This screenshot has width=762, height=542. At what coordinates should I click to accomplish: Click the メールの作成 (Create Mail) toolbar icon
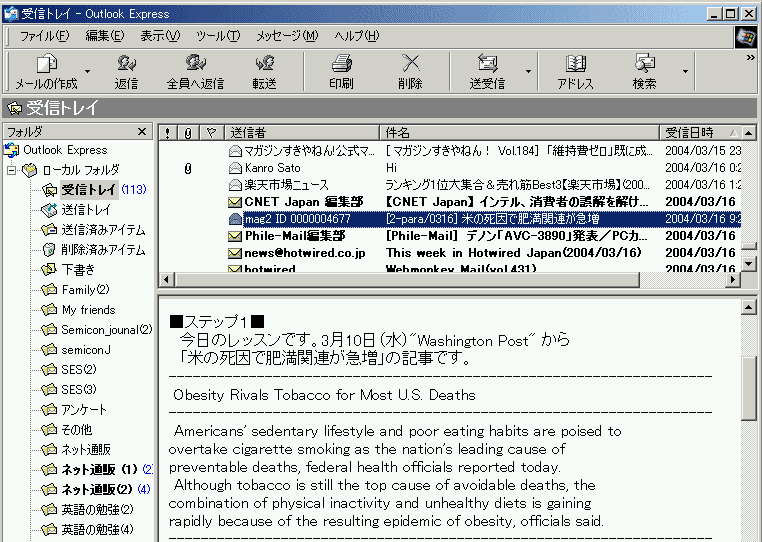(x=45, y=64)
